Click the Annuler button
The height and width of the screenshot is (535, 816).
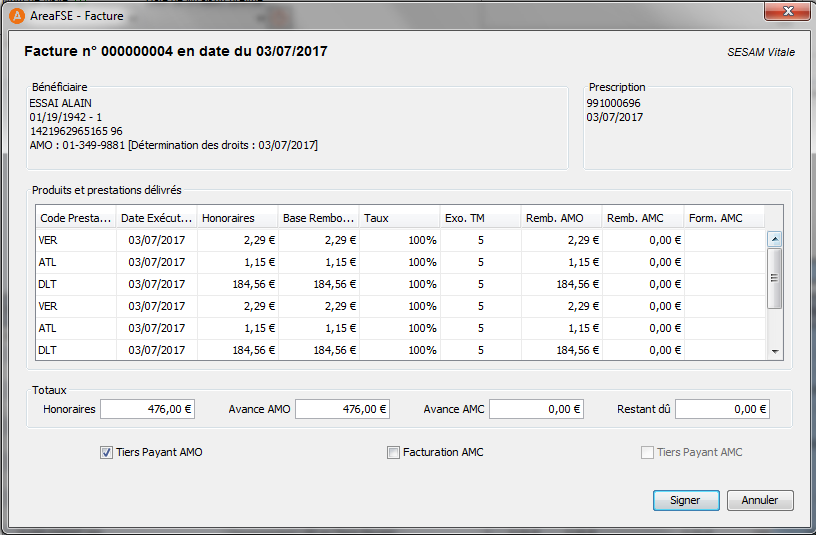(760, 500)
